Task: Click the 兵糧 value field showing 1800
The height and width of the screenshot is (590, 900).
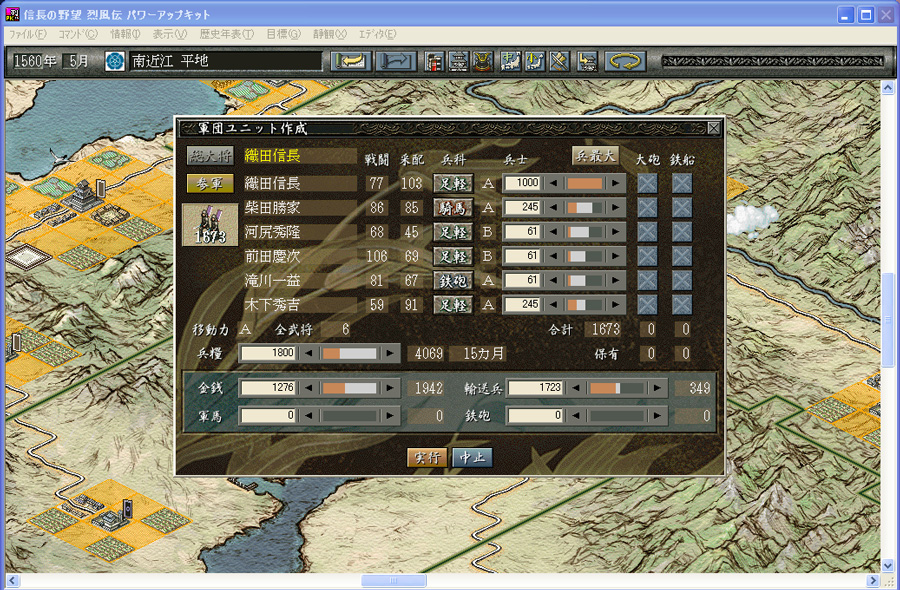Action: [x=268, y=354]
